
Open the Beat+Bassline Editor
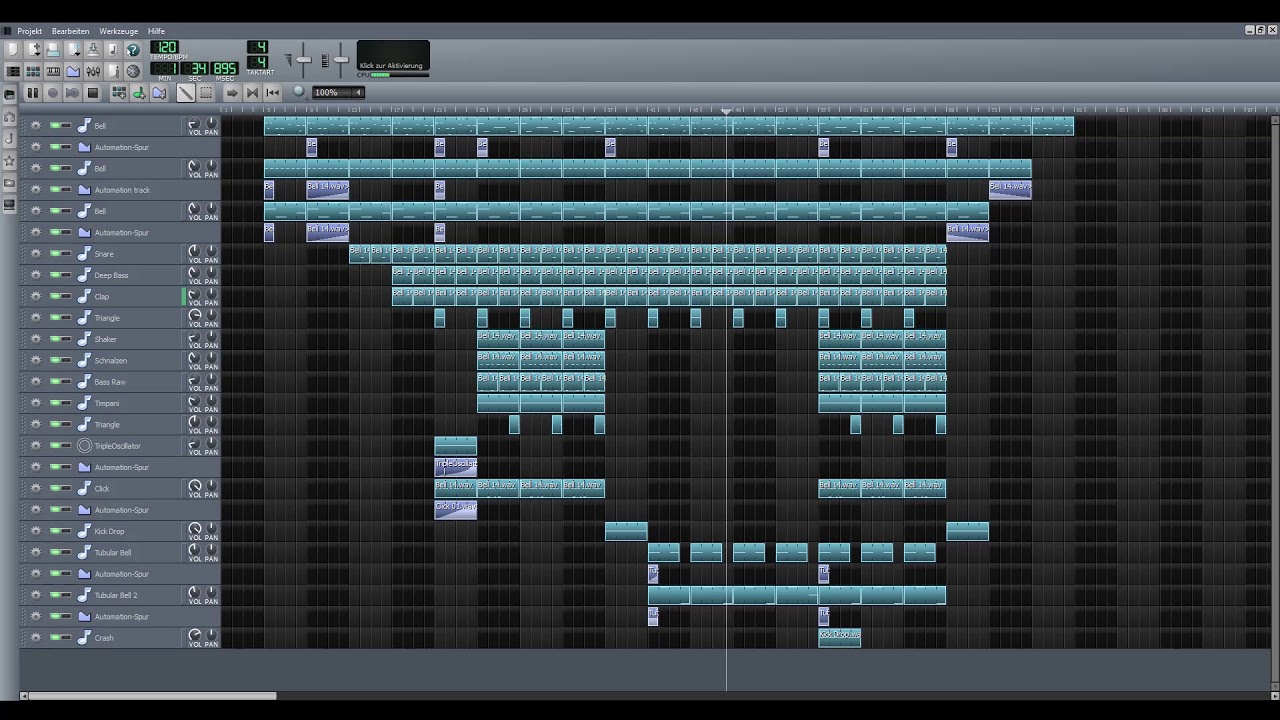tap(33, 71)
